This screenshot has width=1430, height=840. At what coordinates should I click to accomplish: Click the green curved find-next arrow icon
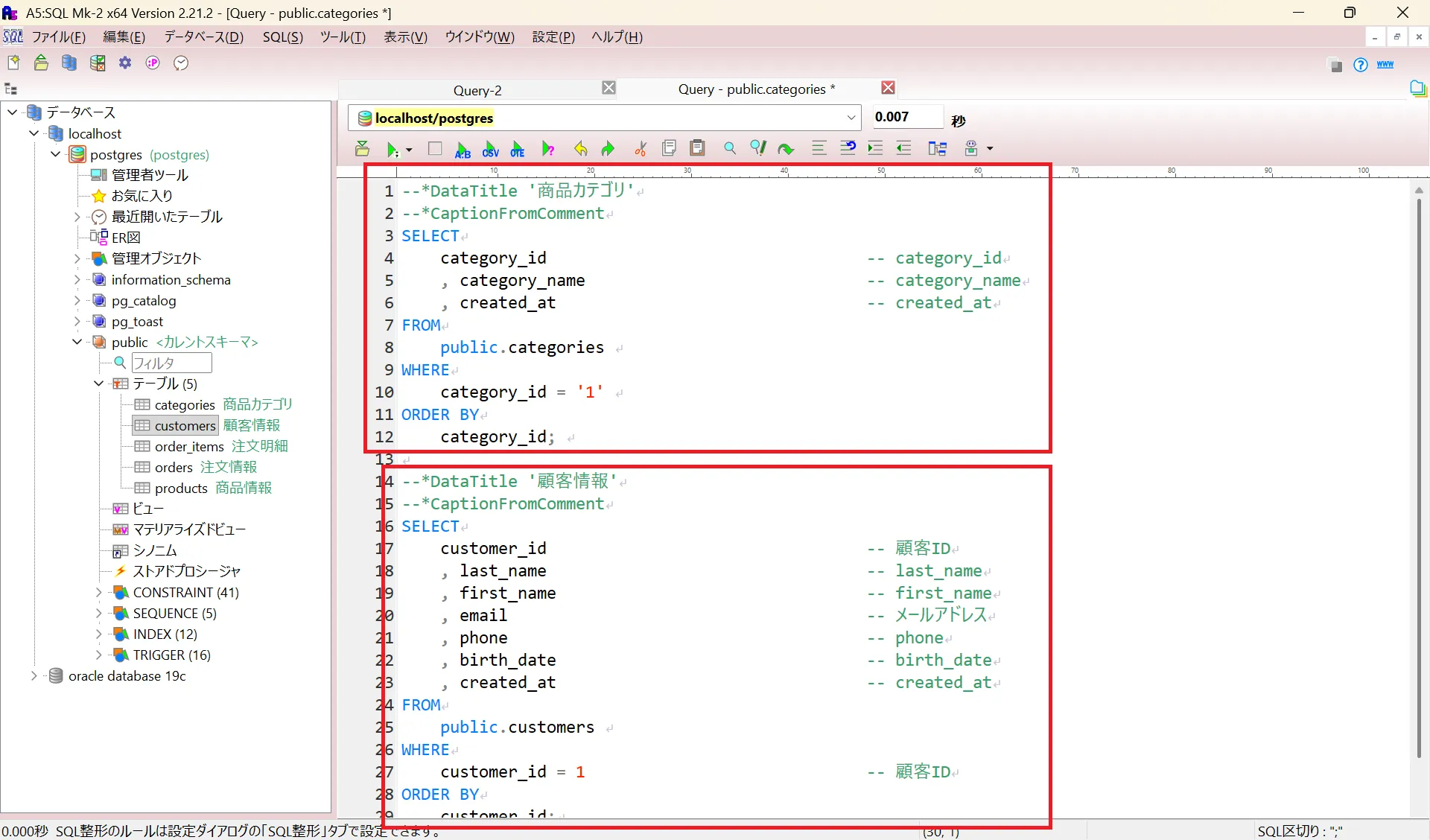[786, 149]
